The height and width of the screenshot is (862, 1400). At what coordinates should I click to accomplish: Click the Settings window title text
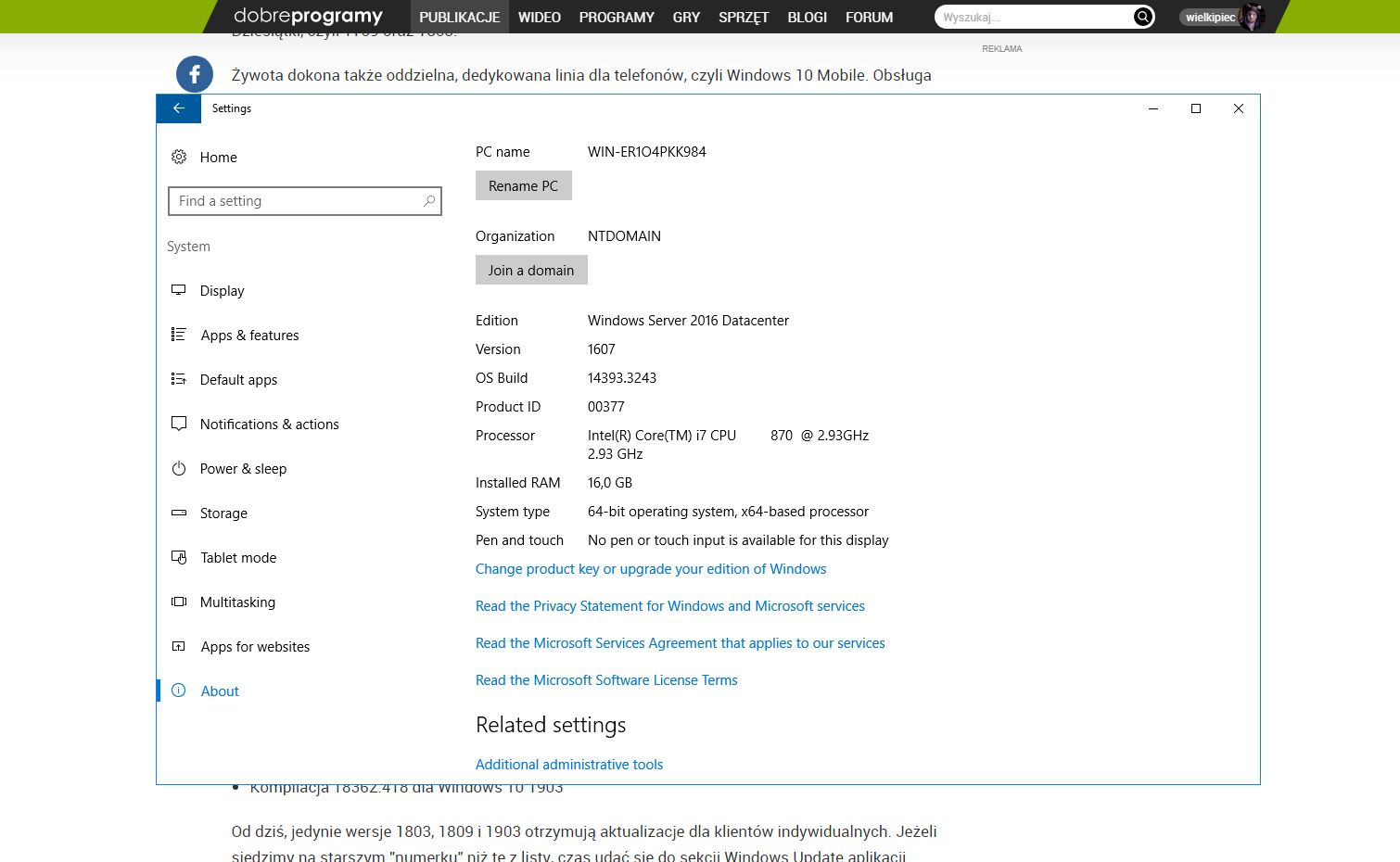click(x=232, y=108)
